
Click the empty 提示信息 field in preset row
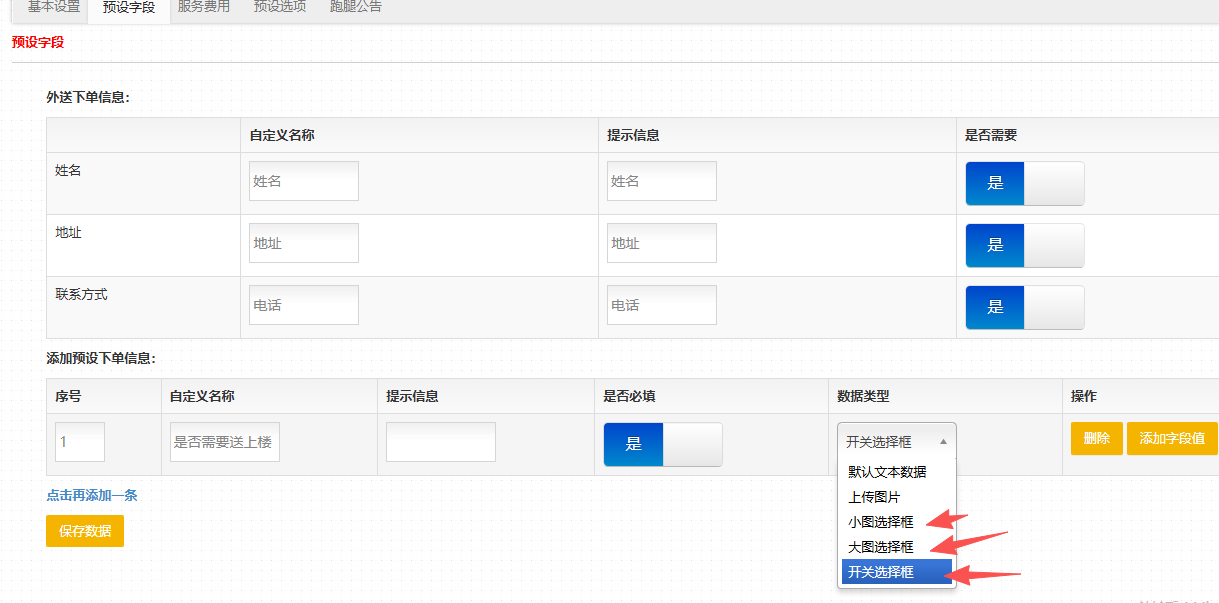tap(440, 442)
